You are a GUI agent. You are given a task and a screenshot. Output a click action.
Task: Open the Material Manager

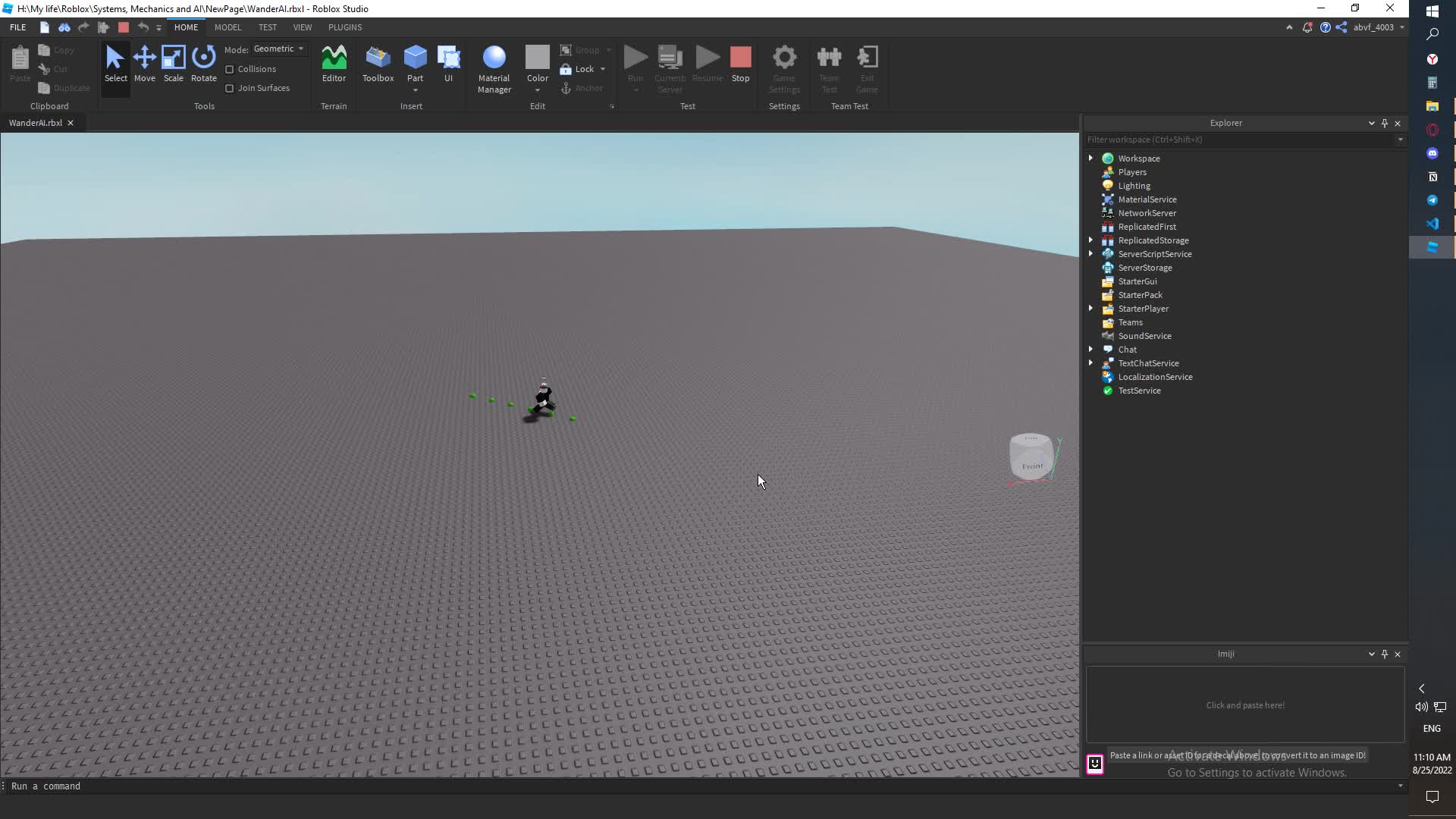[x=494, y=69]
